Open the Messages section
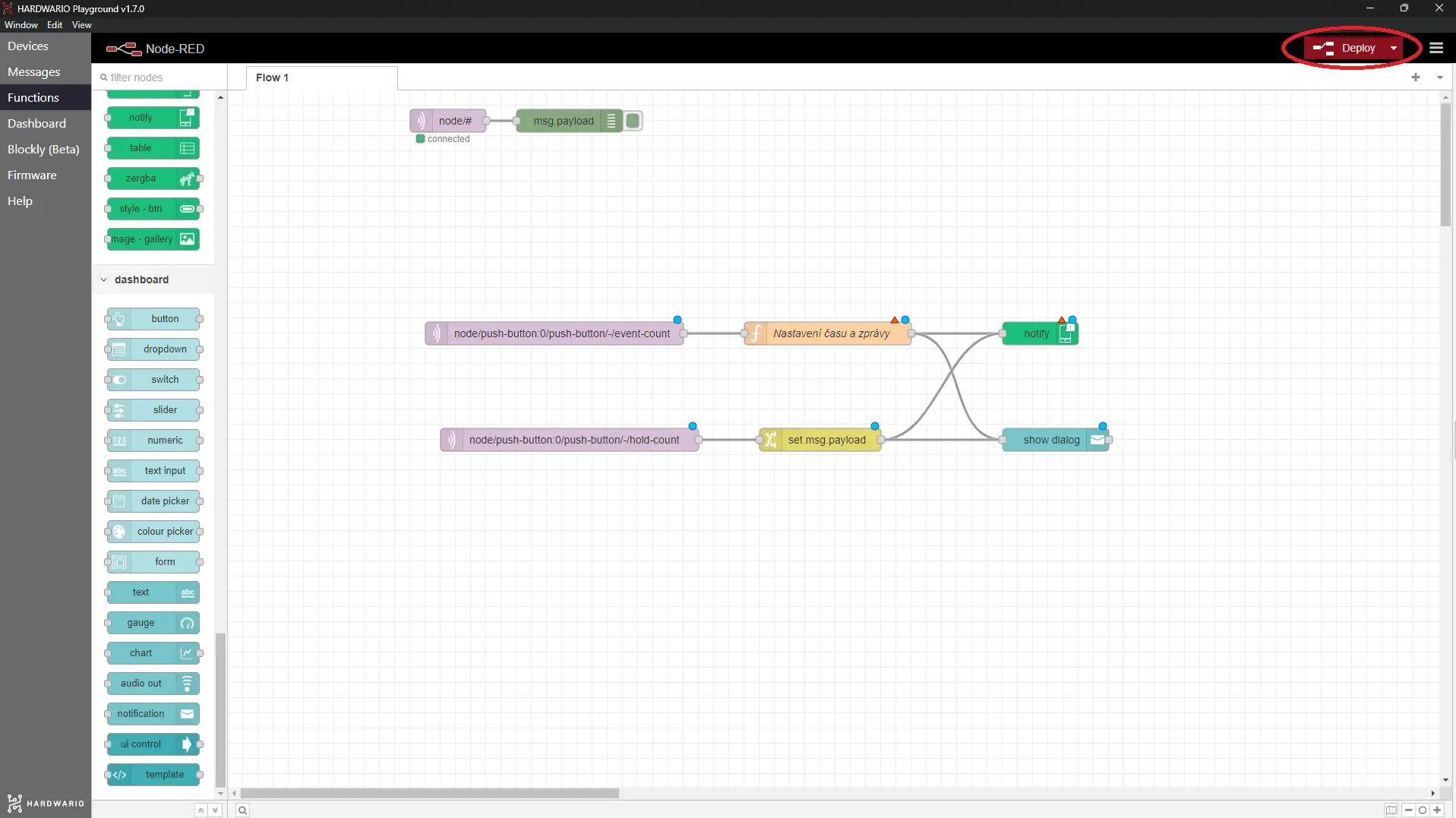This screenshot has width=1456, height=818. [x=46, y=72]
